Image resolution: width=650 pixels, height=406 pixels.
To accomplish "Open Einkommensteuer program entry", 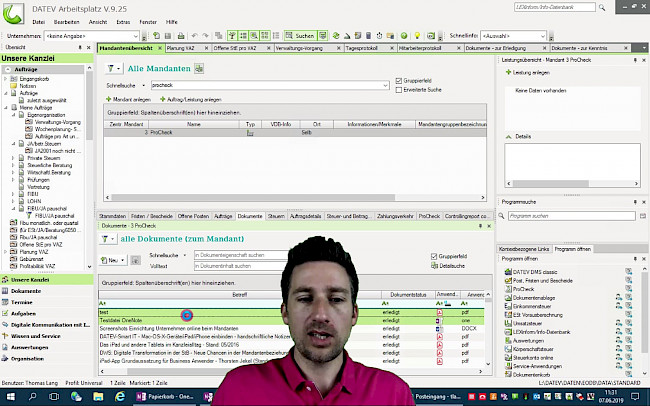I will tap(532, 306).
